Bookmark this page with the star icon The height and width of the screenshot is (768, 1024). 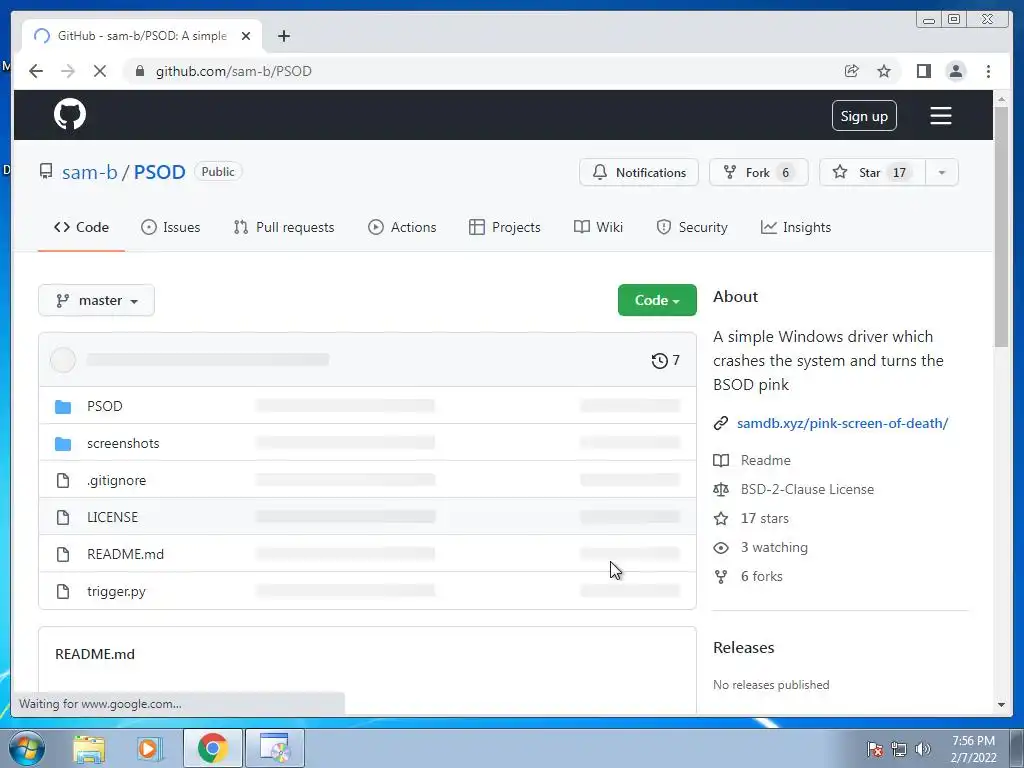[884, 71]
